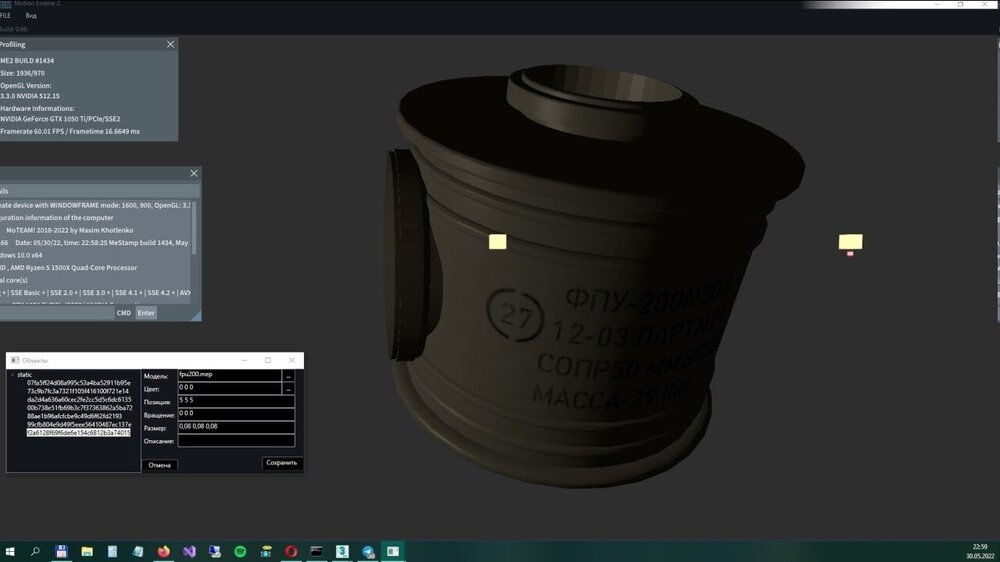The height and width of the screenshot is (562, 1000).
Task: Select object da2d4a636a60cec in tree
Action: [x=78, y=400]
